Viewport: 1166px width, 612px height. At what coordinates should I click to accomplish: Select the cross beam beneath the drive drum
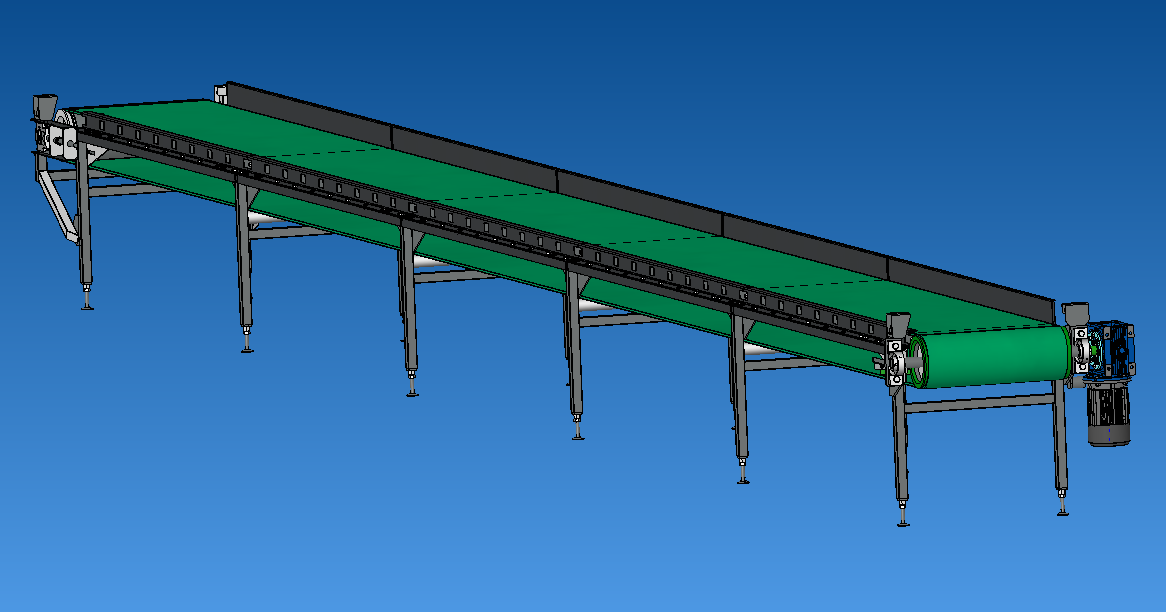point(980,404)
